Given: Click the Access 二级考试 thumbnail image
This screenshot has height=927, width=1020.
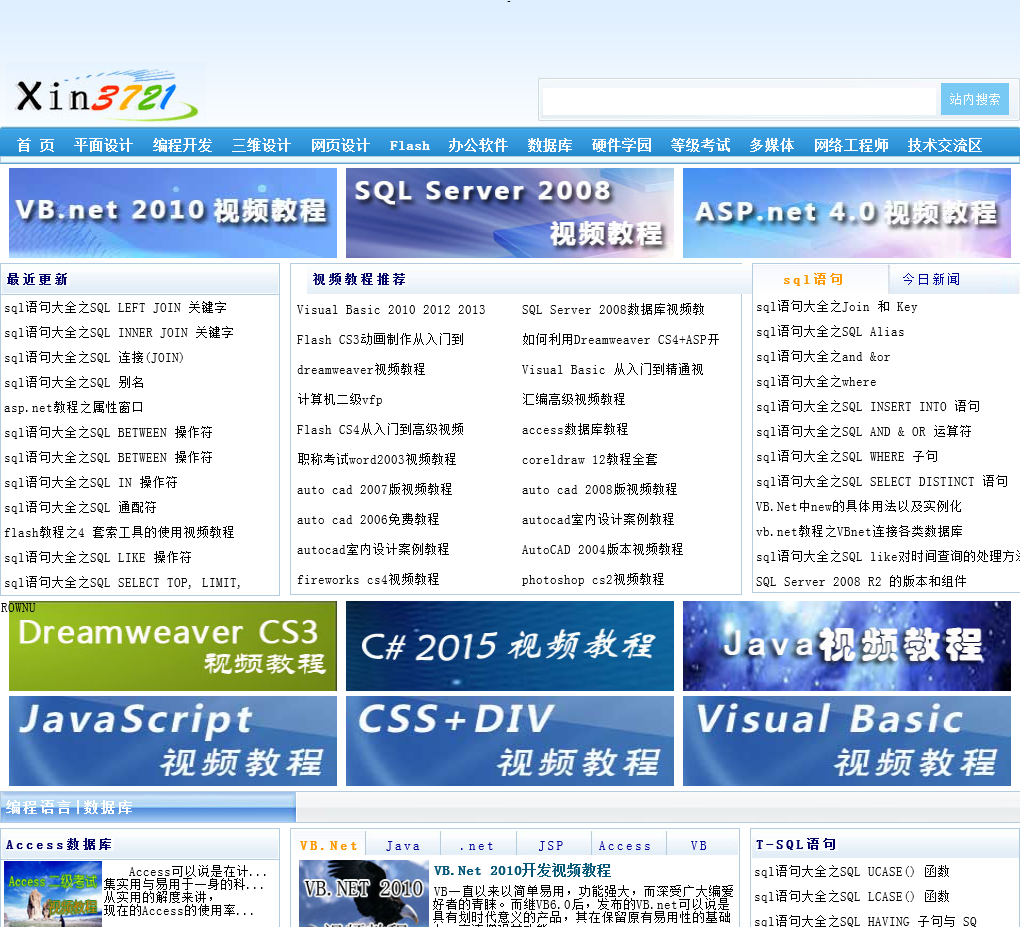Looking at the screenshot, I should point(53,894).
